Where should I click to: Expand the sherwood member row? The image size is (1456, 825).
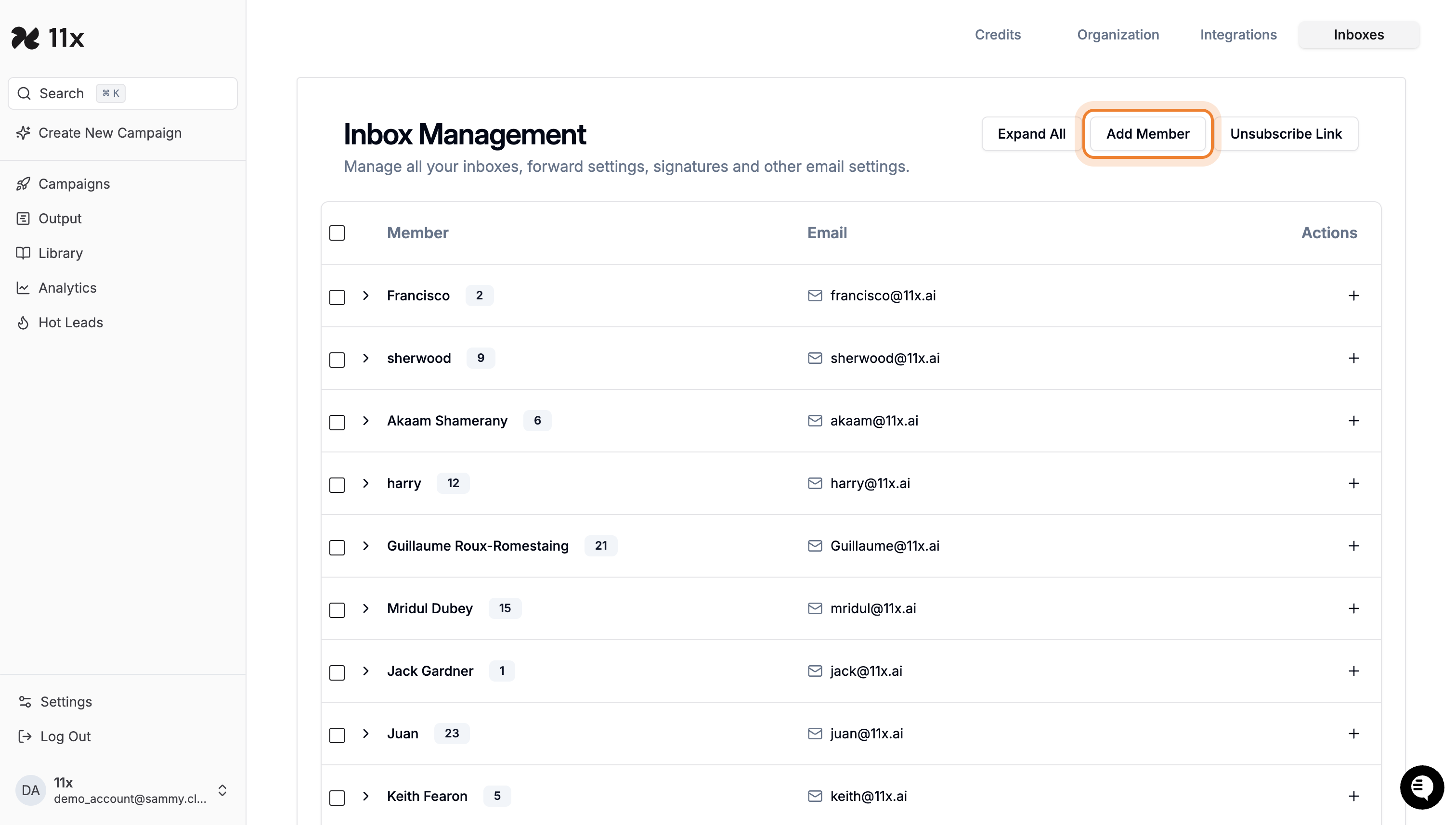click(x=365, y=358)
